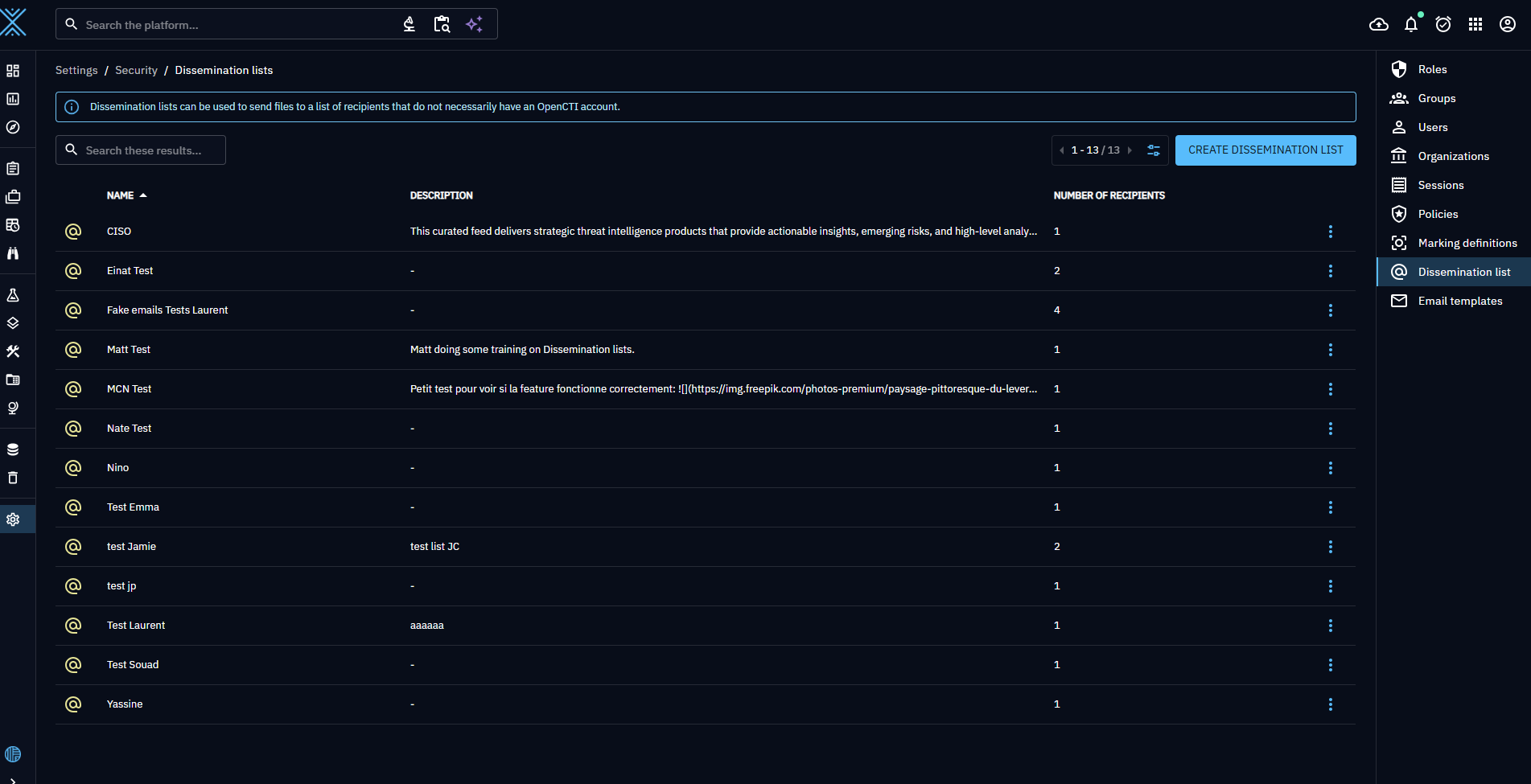Screen dimensions: 1531x784
Task: Go to Email templates in the right menu
Action: click(x=1459, y=301)
